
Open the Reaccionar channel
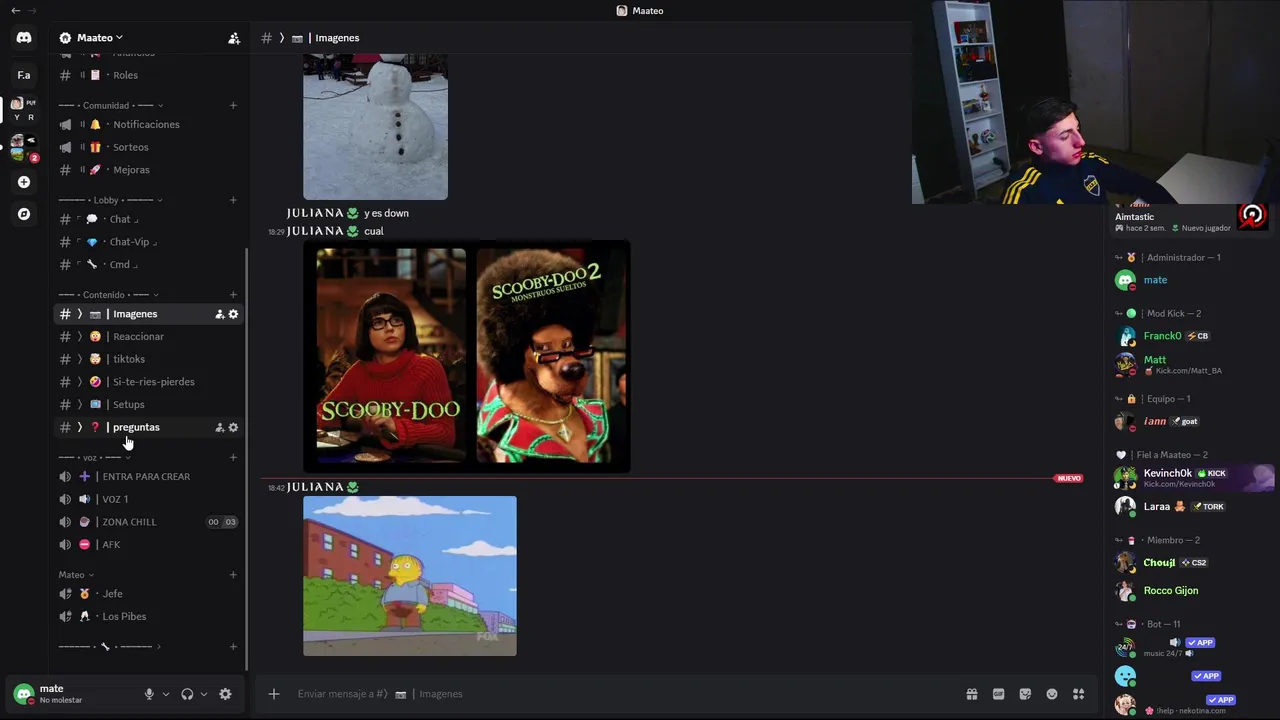(x=149, y=336)
